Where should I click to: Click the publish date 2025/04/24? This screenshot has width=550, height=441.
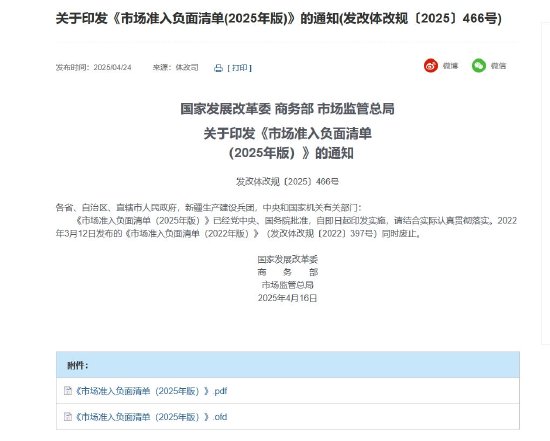[112, 67]
